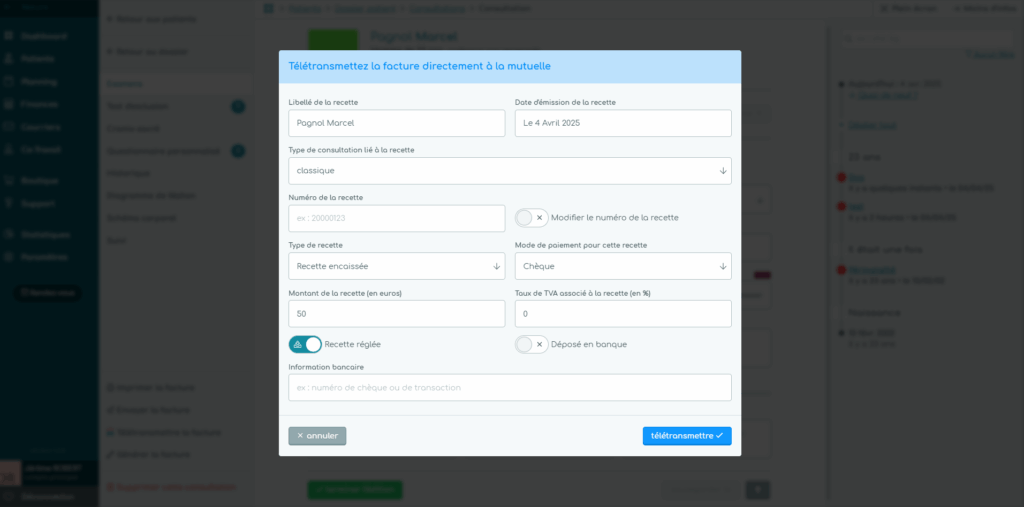The image size is (1024, 507).
Task: Expand the Mode de paiement dropdown
Action: pos(622,266)
